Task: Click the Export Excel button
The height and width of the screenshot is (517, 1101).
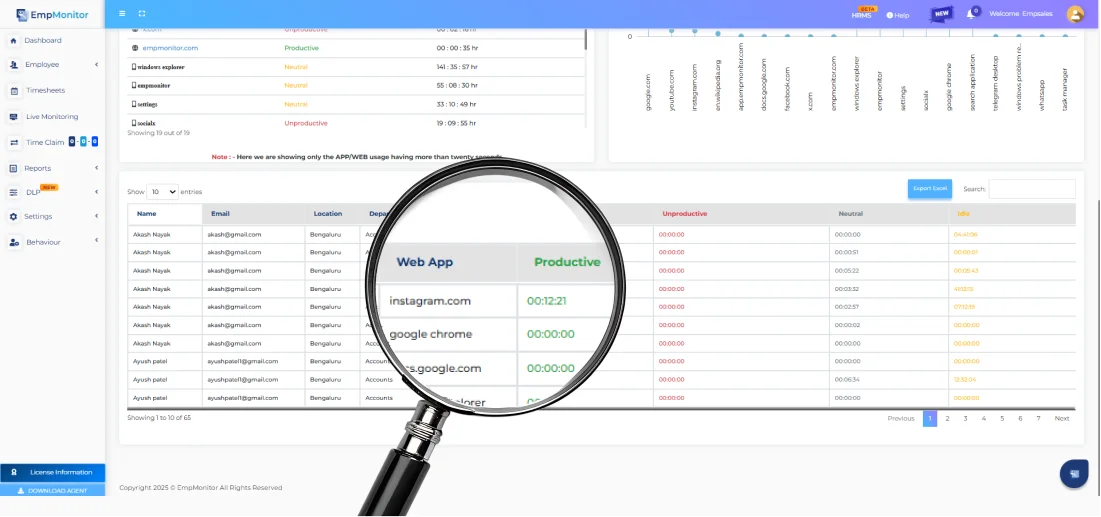Action: 929,188
